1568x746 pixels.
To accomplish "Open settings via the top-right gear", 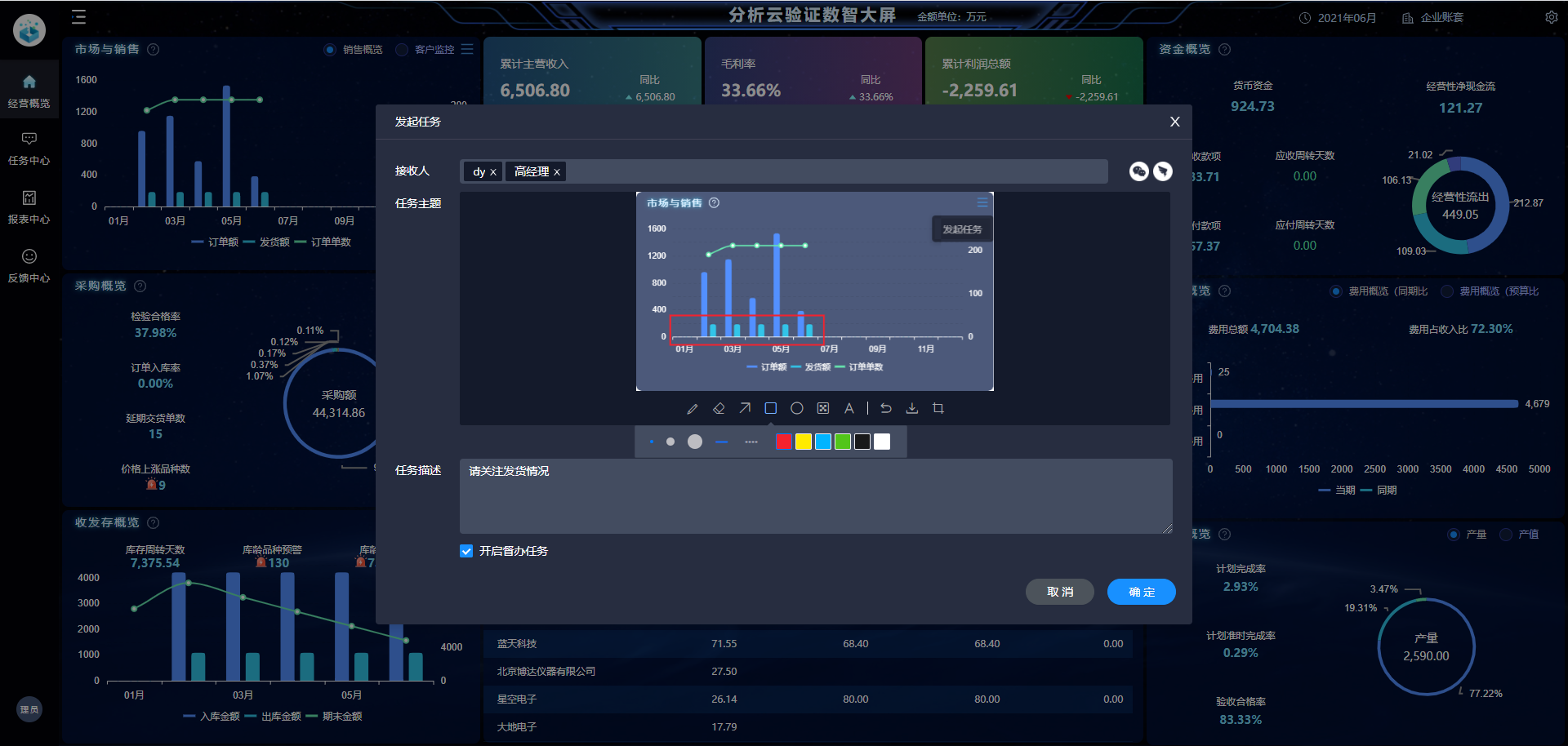I will (1552, 17).
